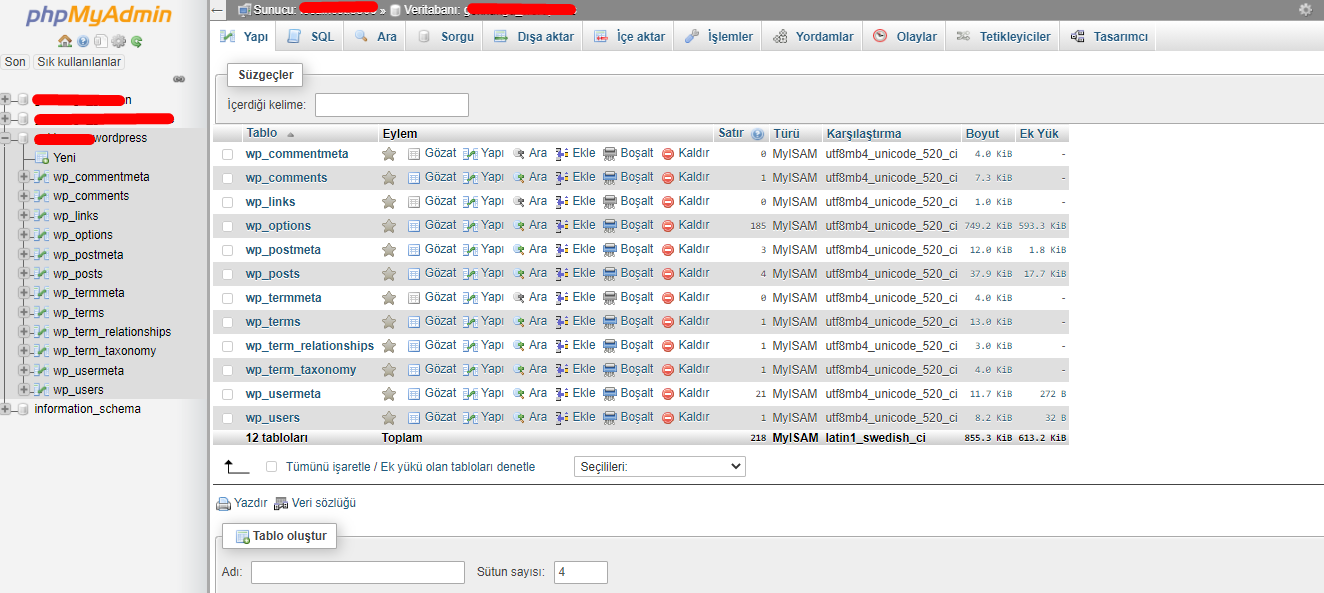Viewport: 1324px width, 593px height.
Task: Open the İşlemler tab
Action: 719,37
